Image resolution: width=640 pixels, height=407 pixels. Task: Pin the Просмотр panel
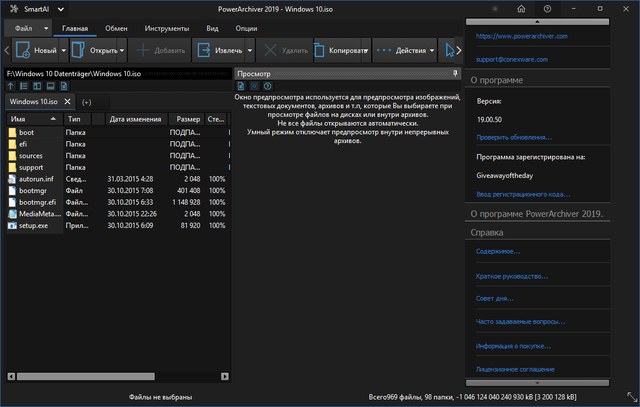(455, 73)
